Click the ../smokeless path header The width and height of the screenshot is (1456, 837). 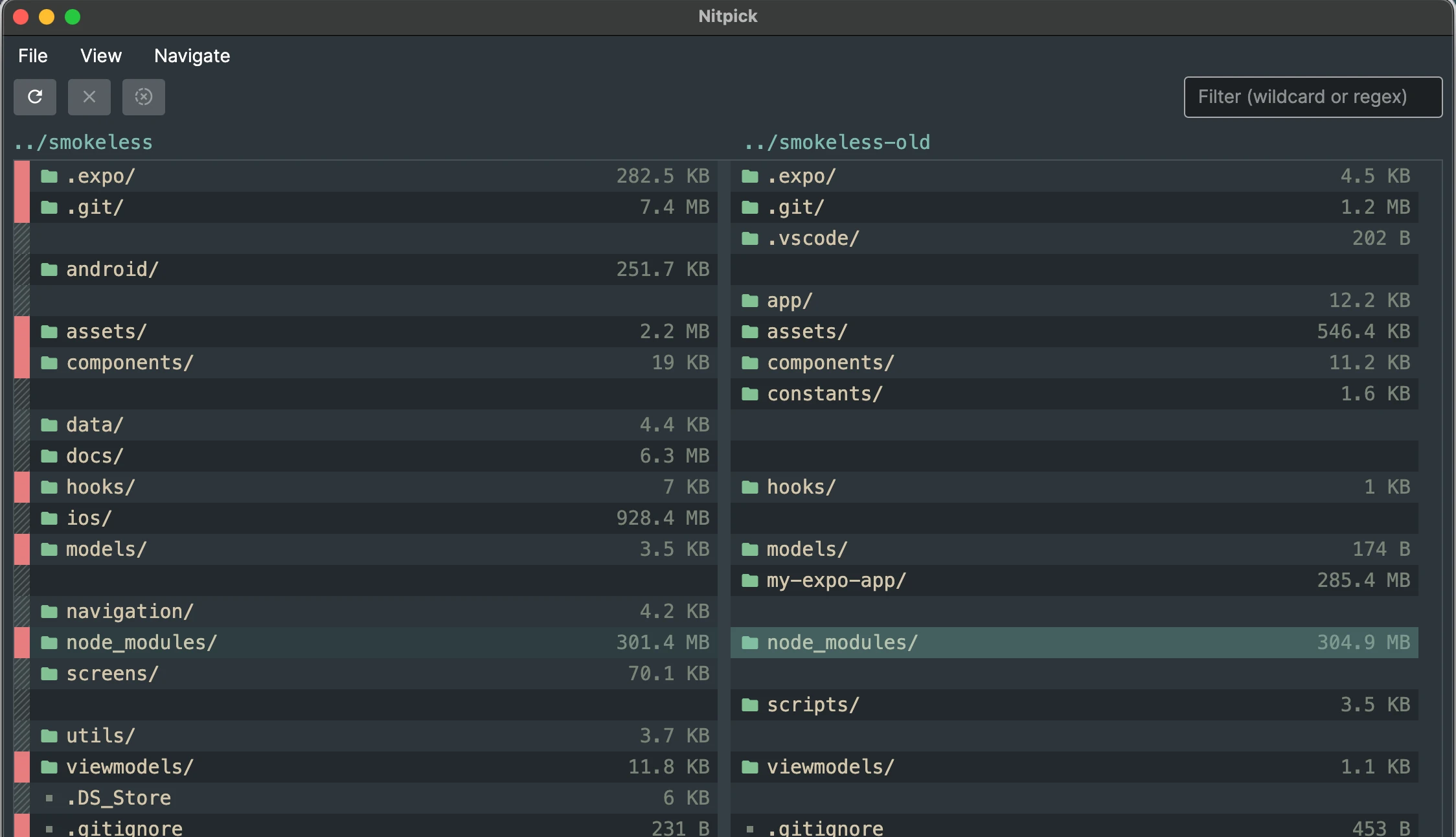tap(84, 143)
